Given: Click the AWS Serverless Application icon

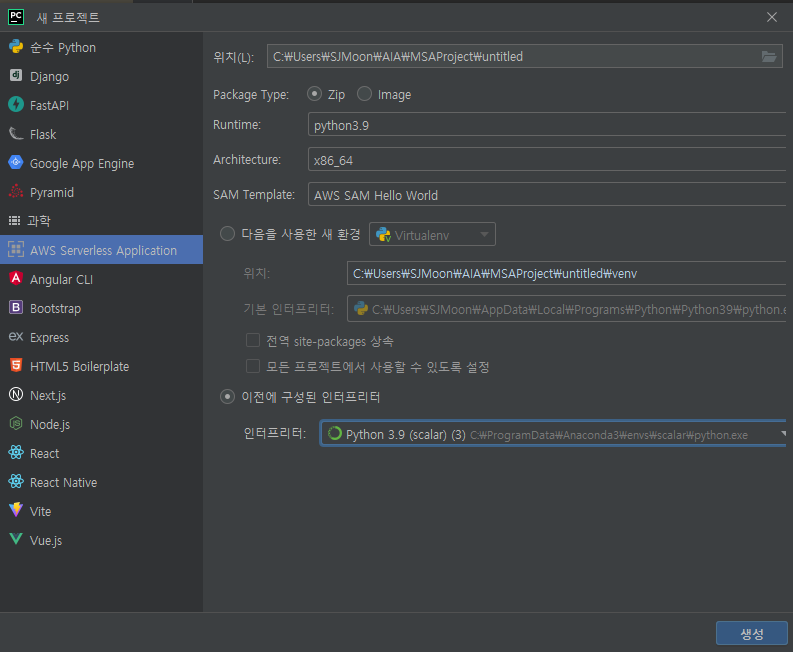Looking at the screenshot, I should point(16,249).
